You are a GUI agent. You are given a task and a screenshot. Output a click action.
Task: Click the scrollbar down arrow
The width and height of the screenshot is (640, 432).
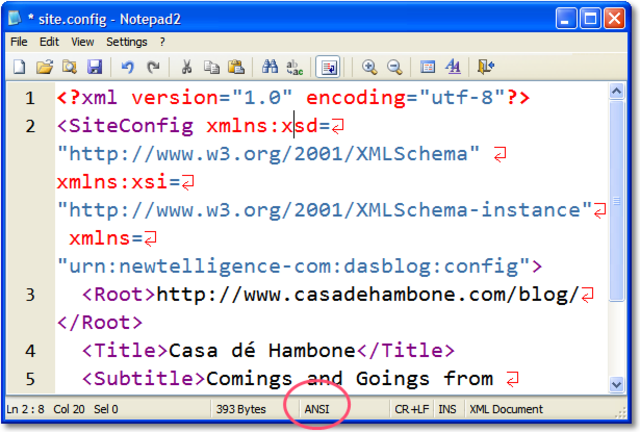click(616, 384)
